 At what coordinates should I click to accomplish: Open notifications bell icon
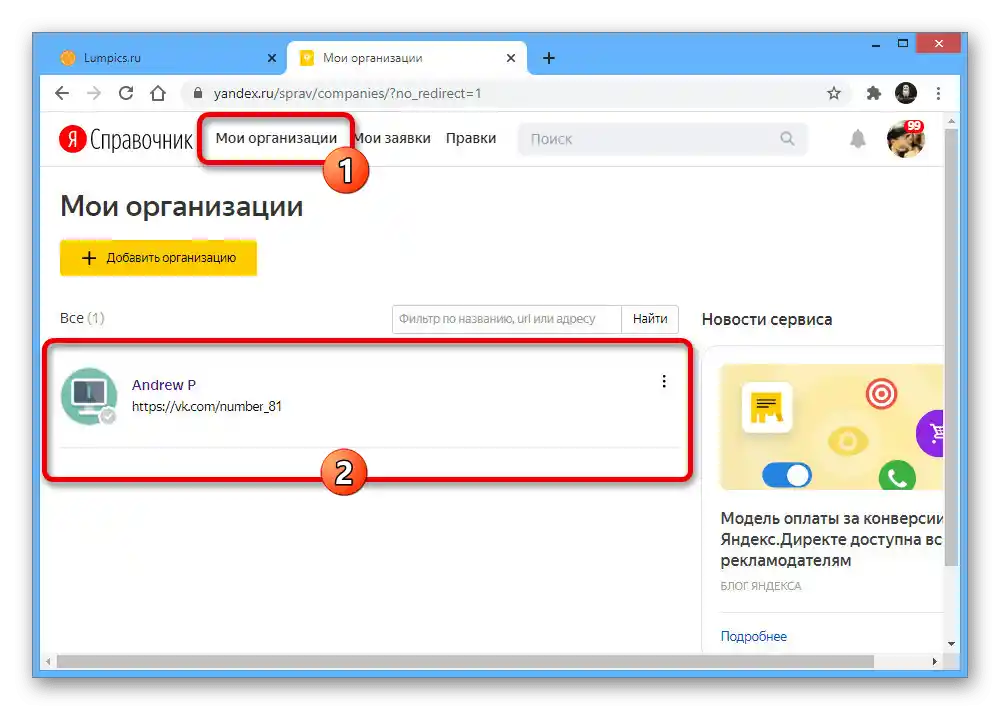[x=858, y=139]
